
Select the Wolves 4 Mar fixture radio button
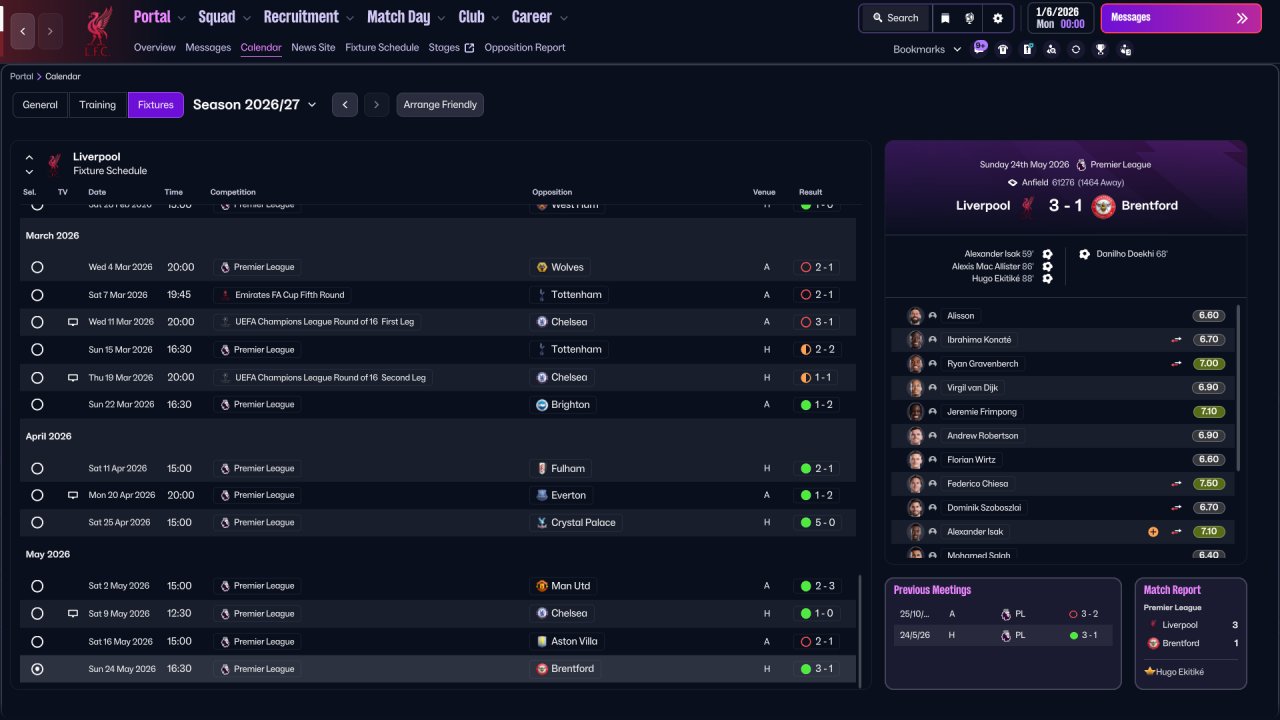click(37, 267)
